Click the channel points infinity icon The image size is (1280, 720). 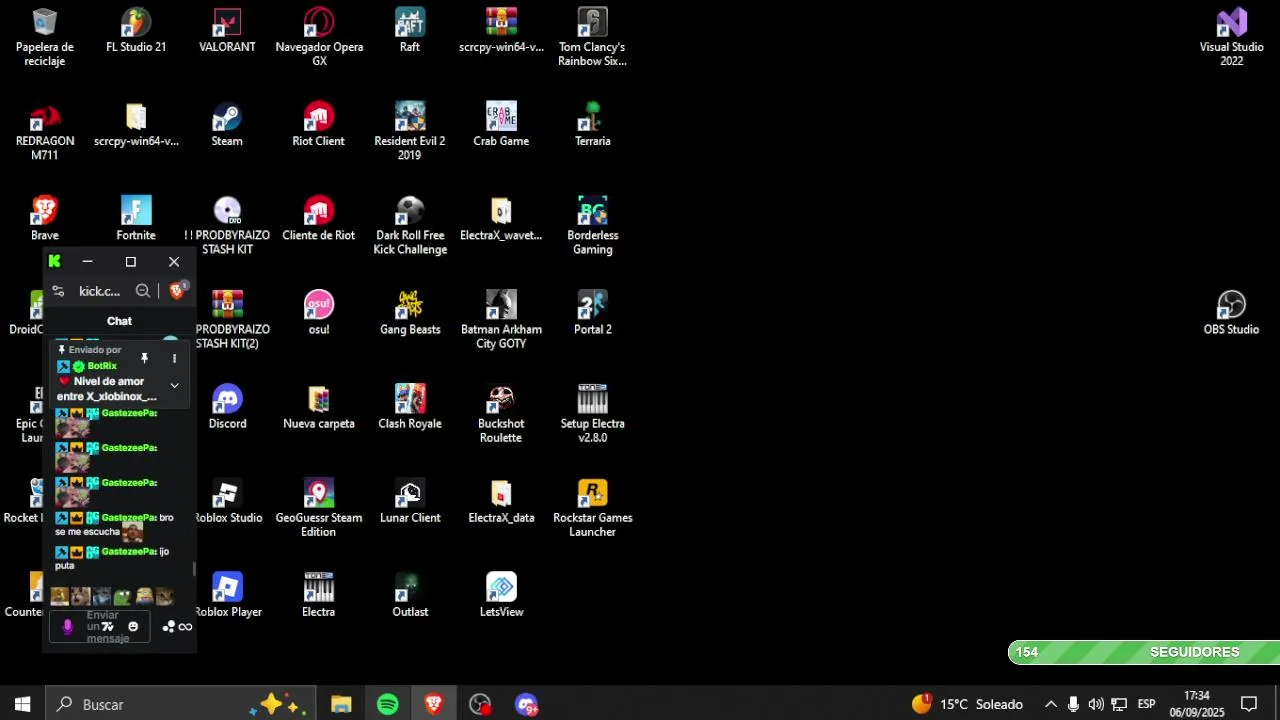(x=185, y=627)
